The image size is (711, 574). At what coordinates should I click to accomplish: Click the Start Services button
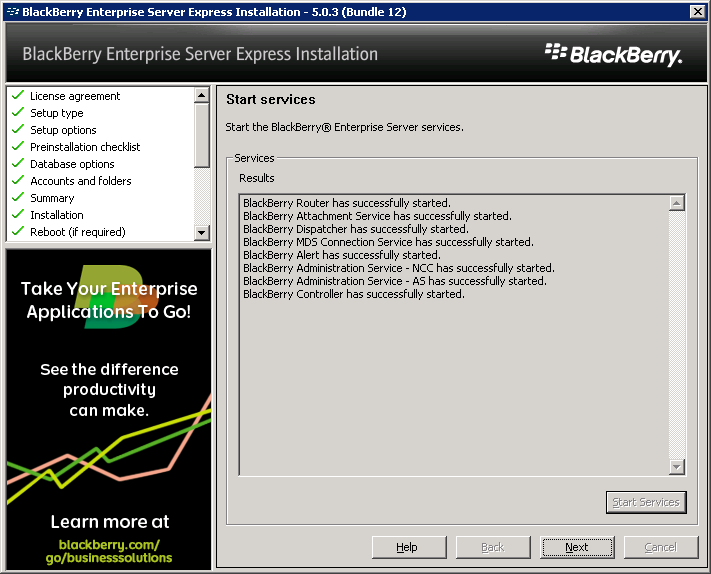(646, 502)
